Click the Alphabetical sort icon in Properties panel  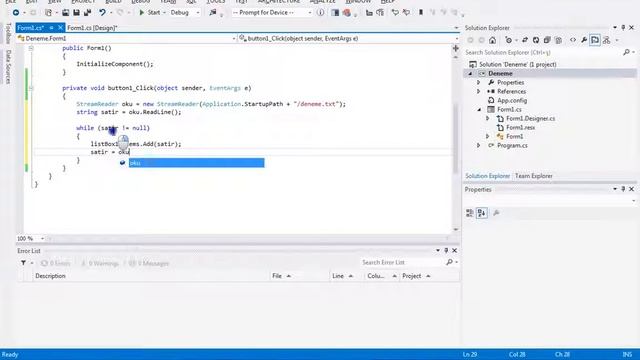pos(482,213)
